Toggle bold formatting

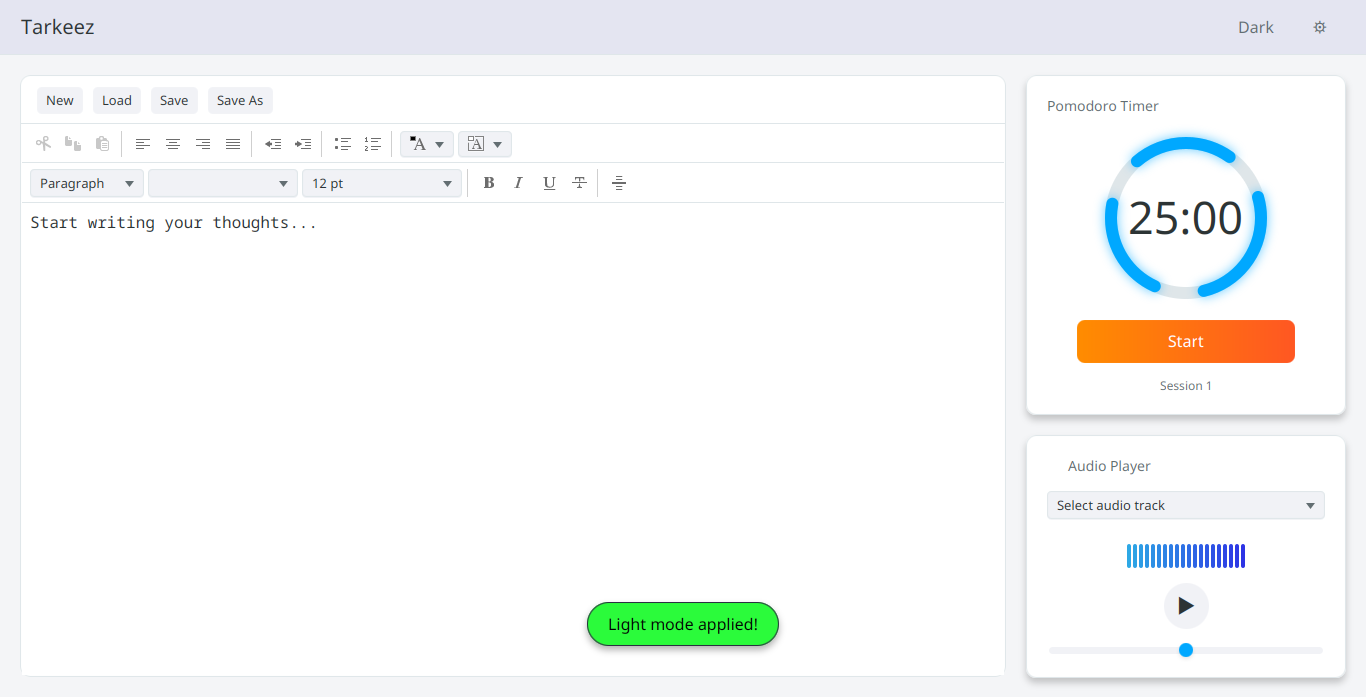[x=489, y=183]
